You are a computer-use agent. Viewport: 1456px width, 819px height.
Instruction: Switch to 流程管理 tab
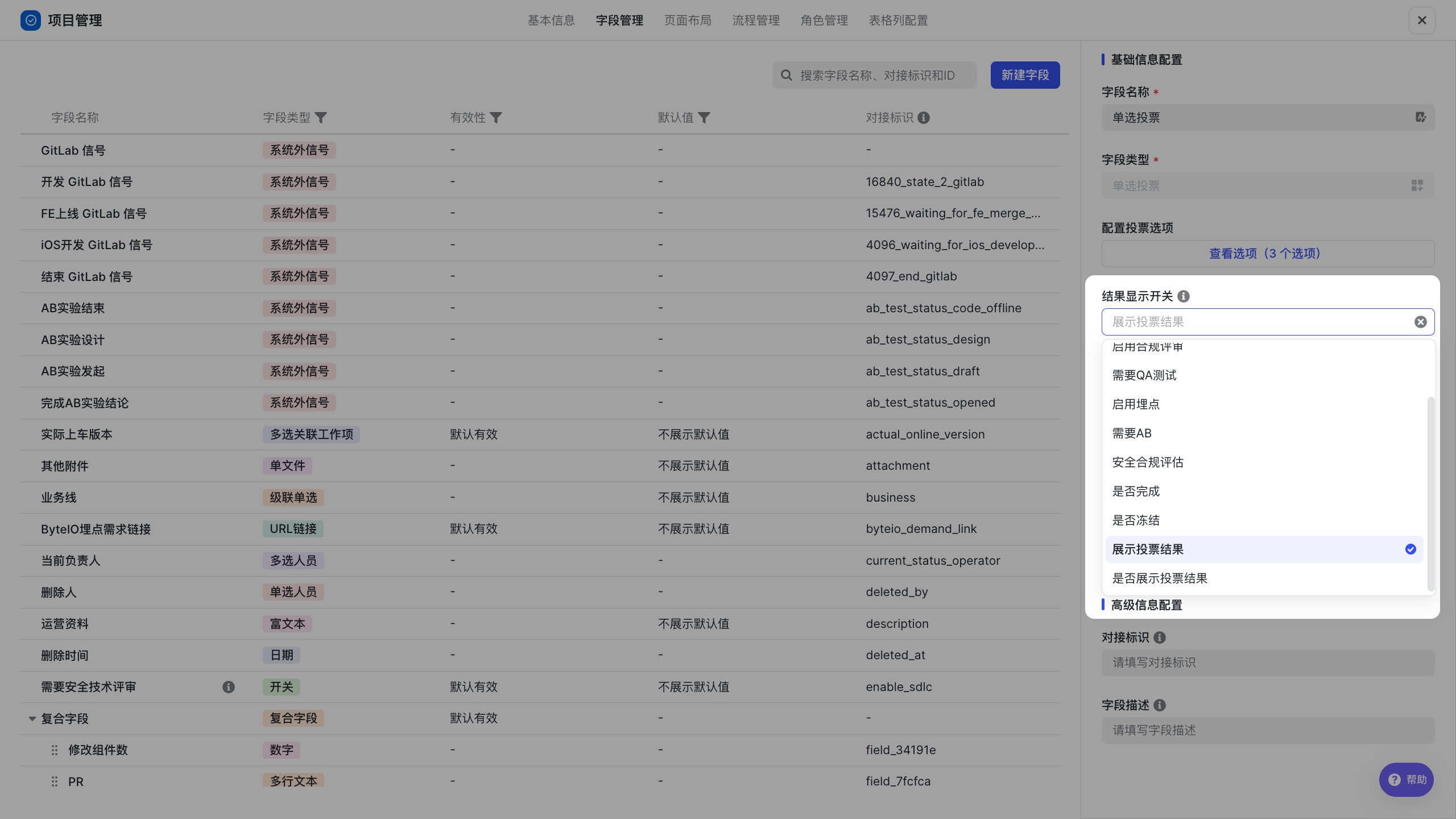756,20
